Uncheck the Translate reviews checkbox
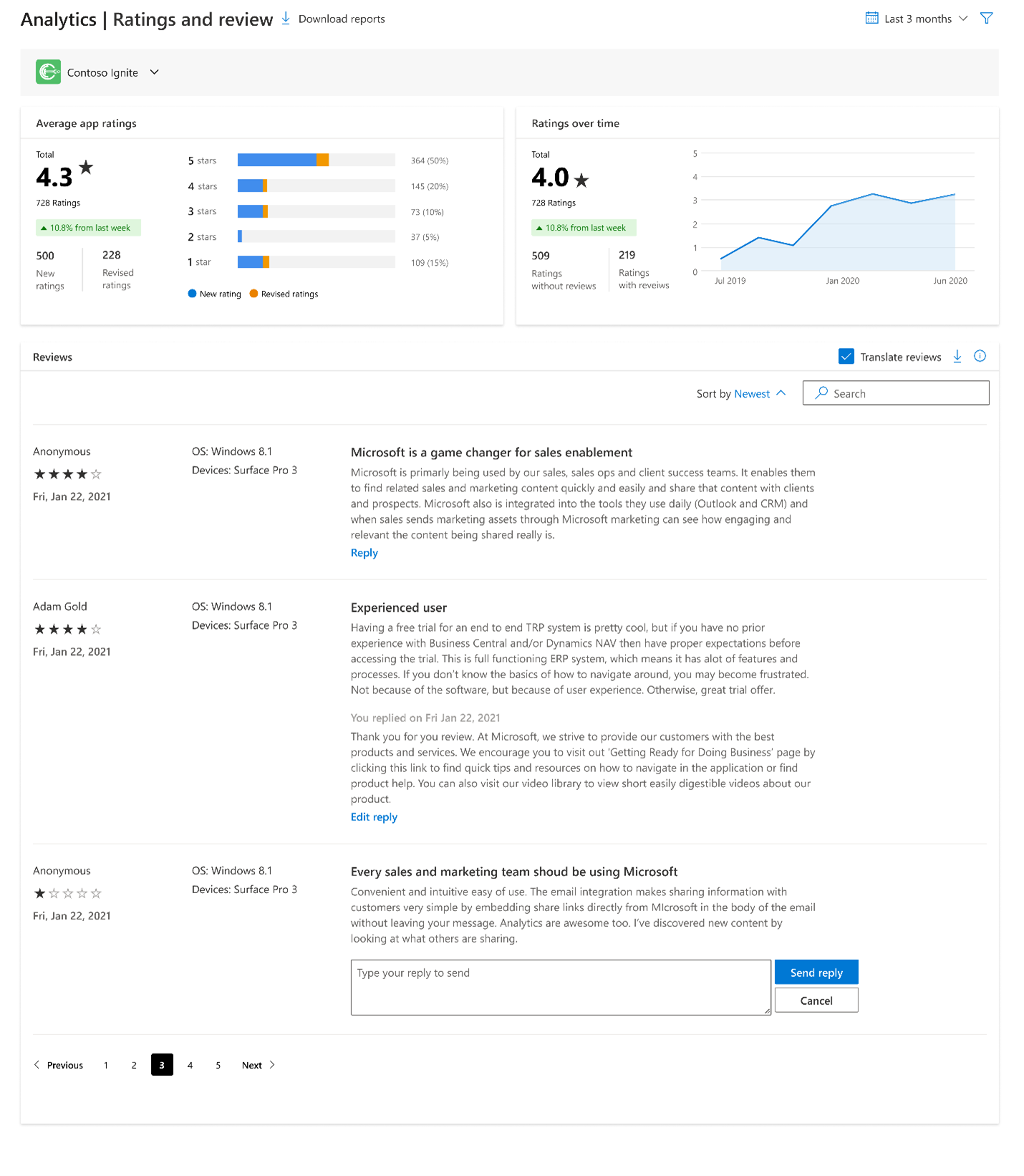 [x=846, y=356]
